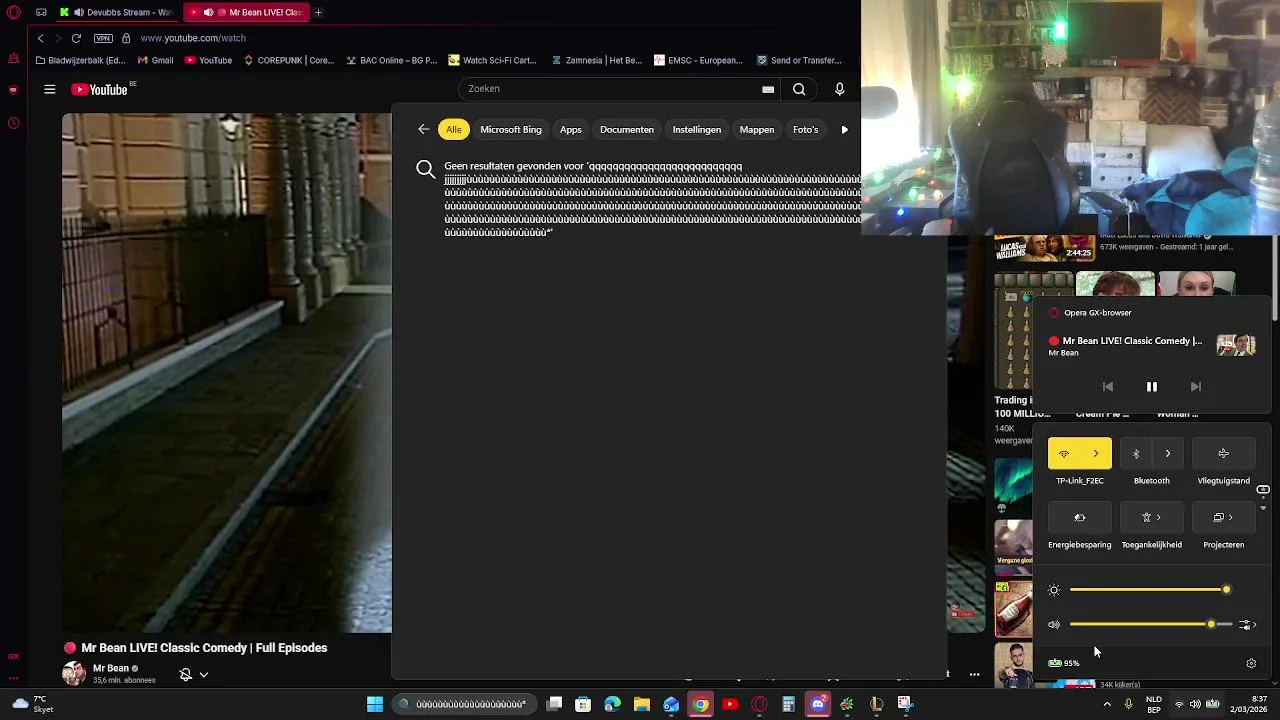Open Google Chrome from the taskbar
1280x720 pixels.
(701, 704)
